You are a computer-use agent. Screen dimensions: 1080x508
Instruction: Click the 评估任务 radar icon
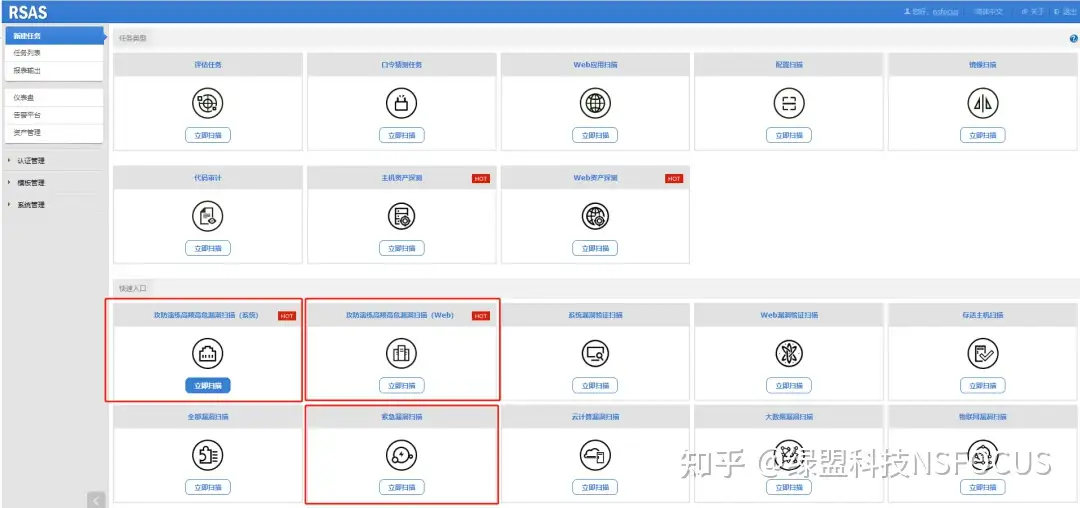point(207,103)
